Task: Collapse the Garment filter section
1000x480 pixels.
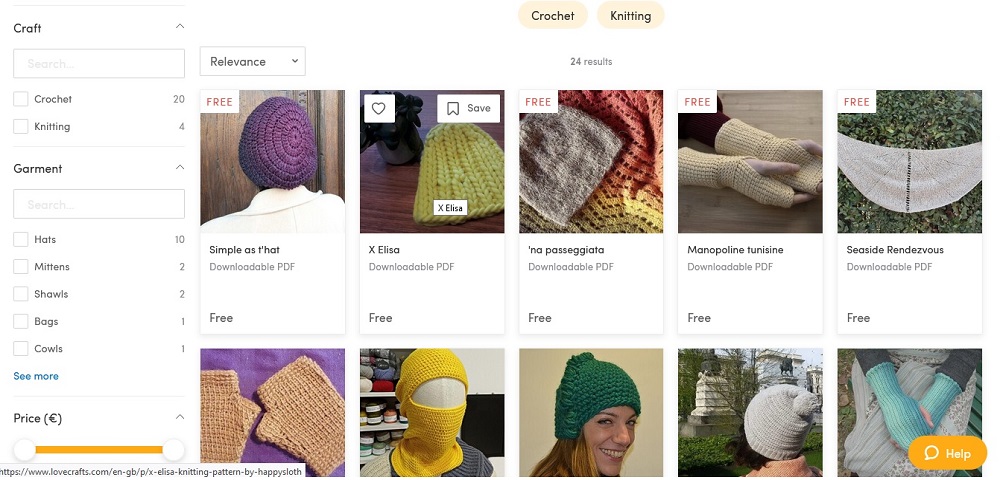Action: coord(179,168)
